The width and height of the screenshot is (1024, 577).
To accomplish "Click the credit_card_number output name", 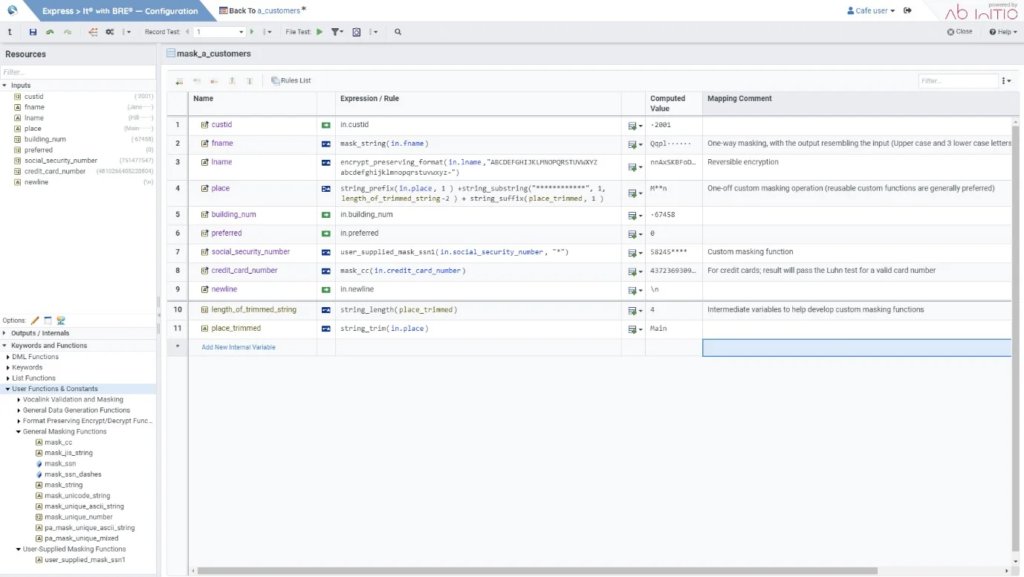I will pyautogui.click(x=244, y=270).
